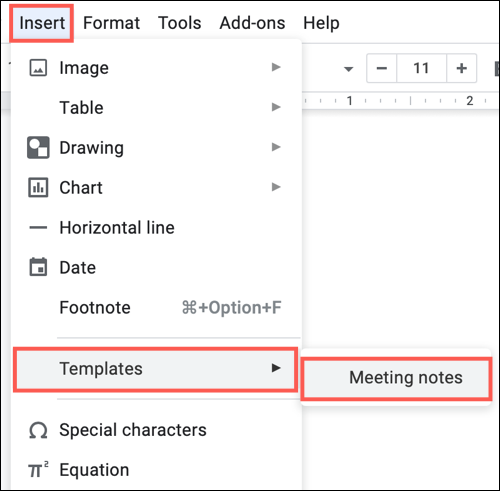The height and width of the screenshot is (491, 500).
Task: Click the Drawing shapes icon
Action: (38, 147)
